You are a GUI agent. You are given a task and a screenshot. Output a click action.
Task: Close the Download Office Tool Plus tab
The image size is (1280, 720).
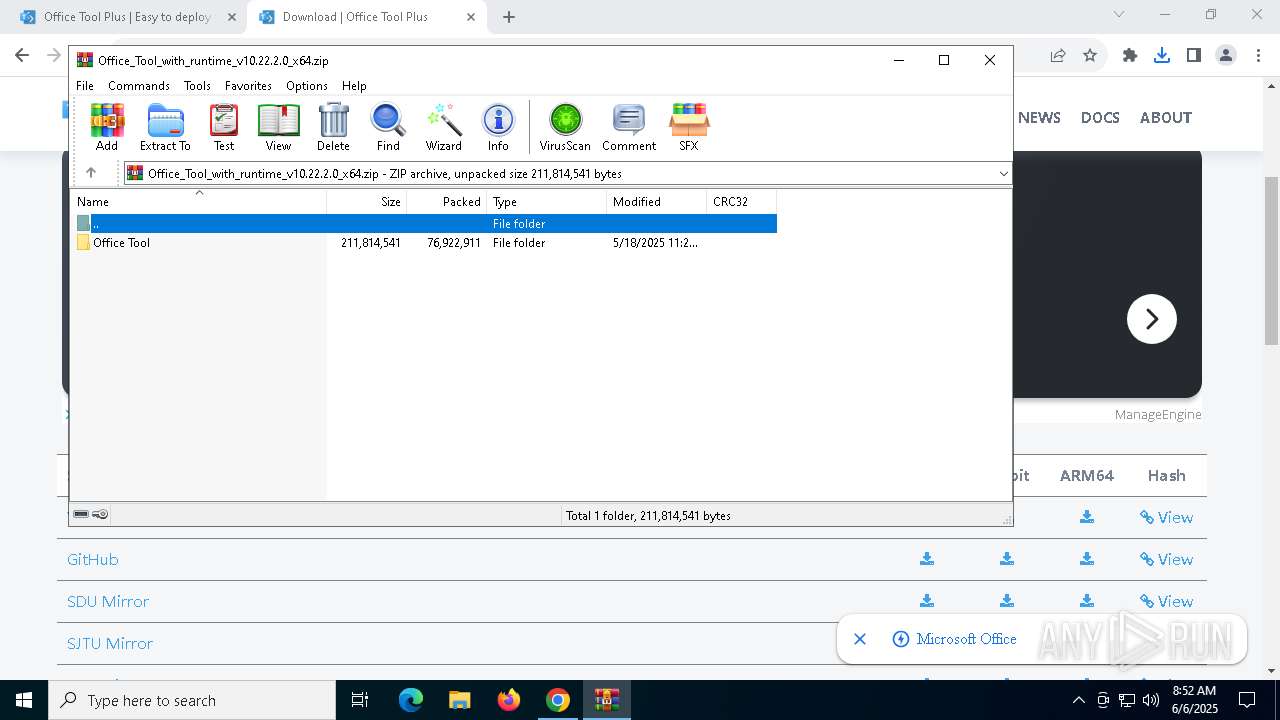click(x=471, y=17)
